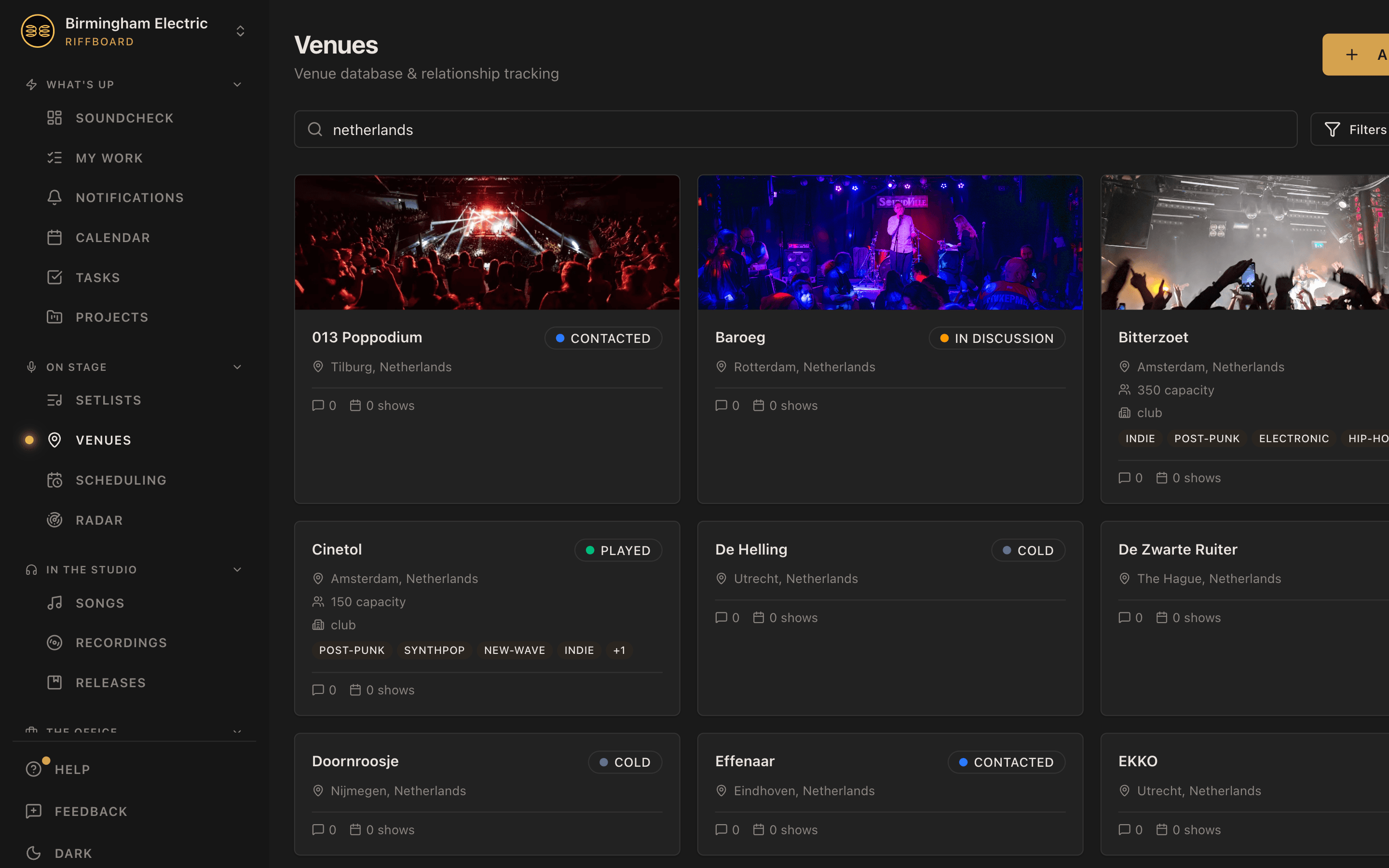Toggle Dark mode at the sidebar bottom
Viewport: 1389px width, 868px height.
click(72, 854)
